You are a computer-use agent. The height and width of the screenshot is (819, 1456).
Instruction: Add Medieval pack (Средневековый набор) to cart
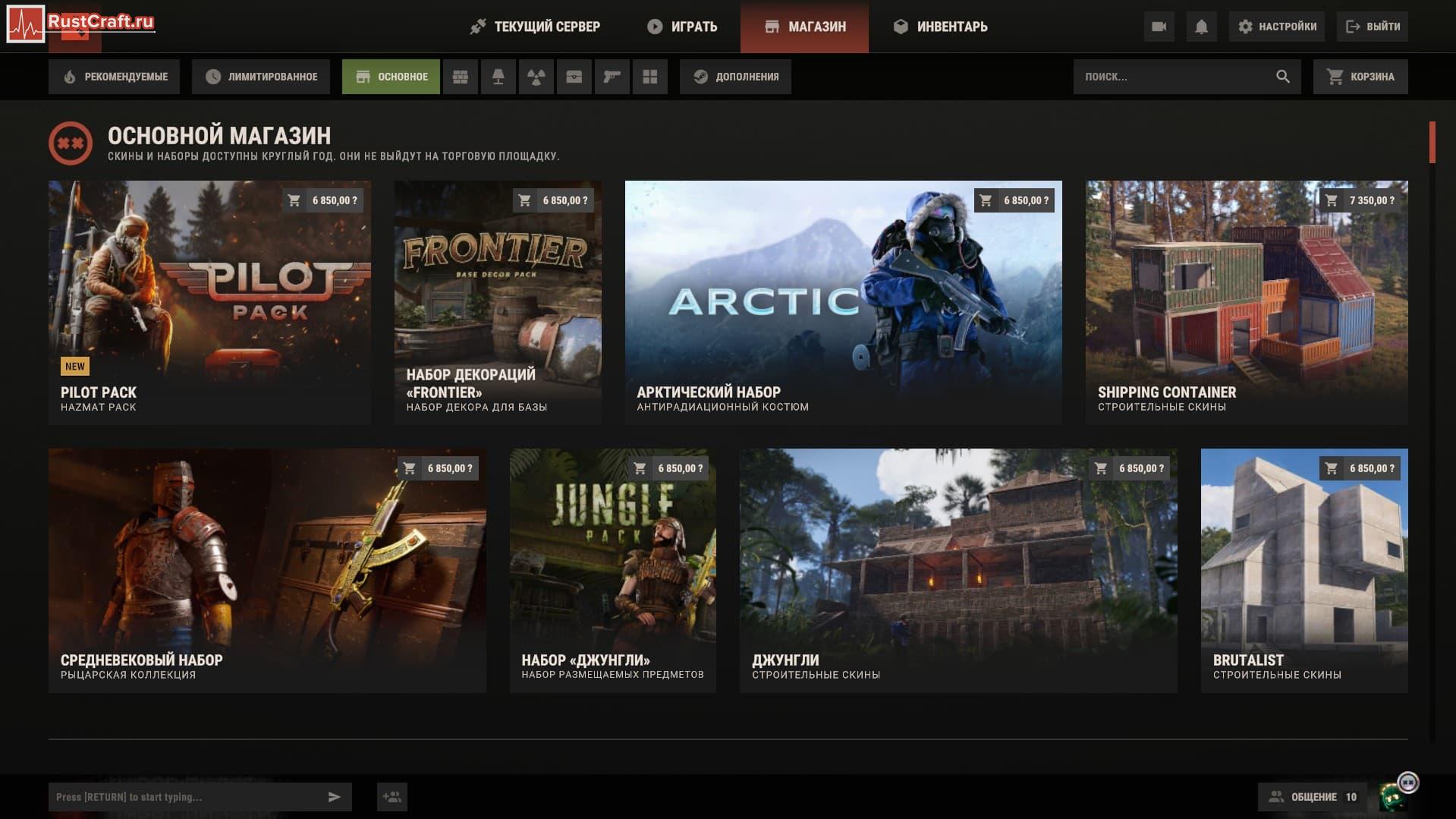(x=439, y=468)
